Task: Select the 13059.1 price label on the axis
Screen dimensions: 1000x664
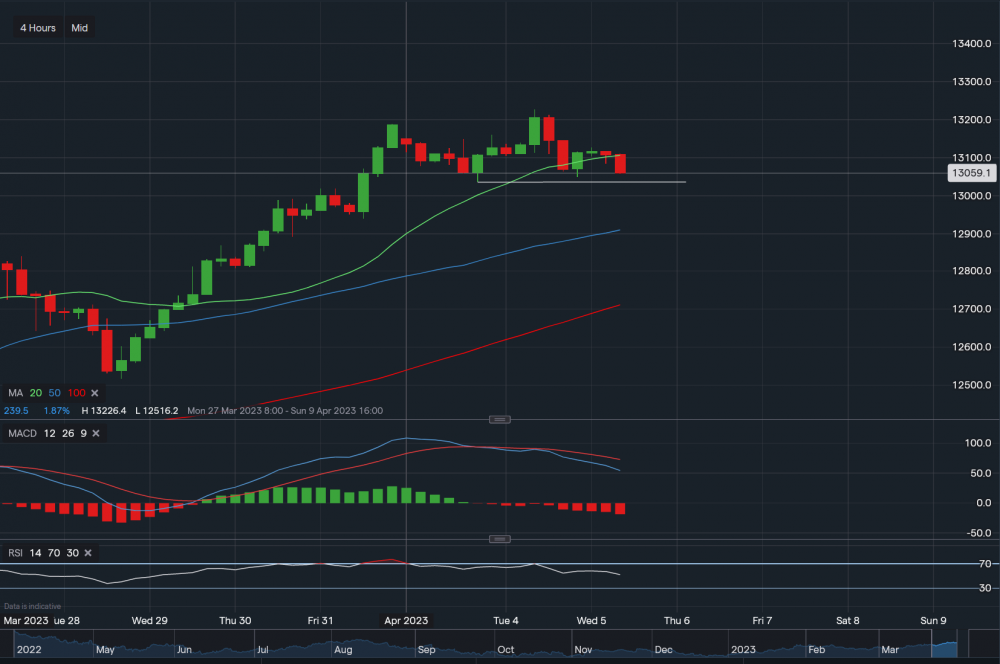Action: (x=972, y=172)
